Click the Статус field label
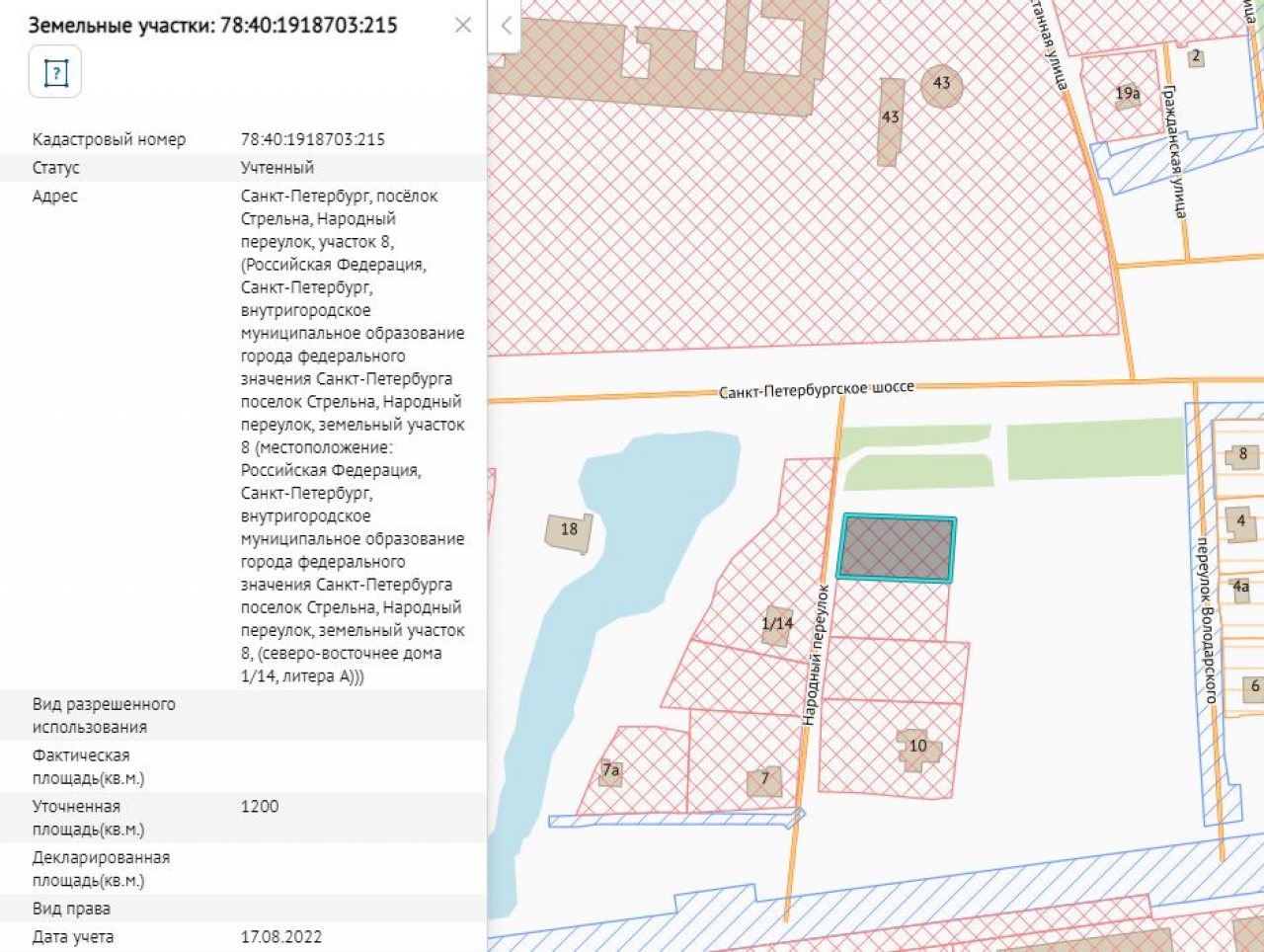 click(x=56, y=168)
